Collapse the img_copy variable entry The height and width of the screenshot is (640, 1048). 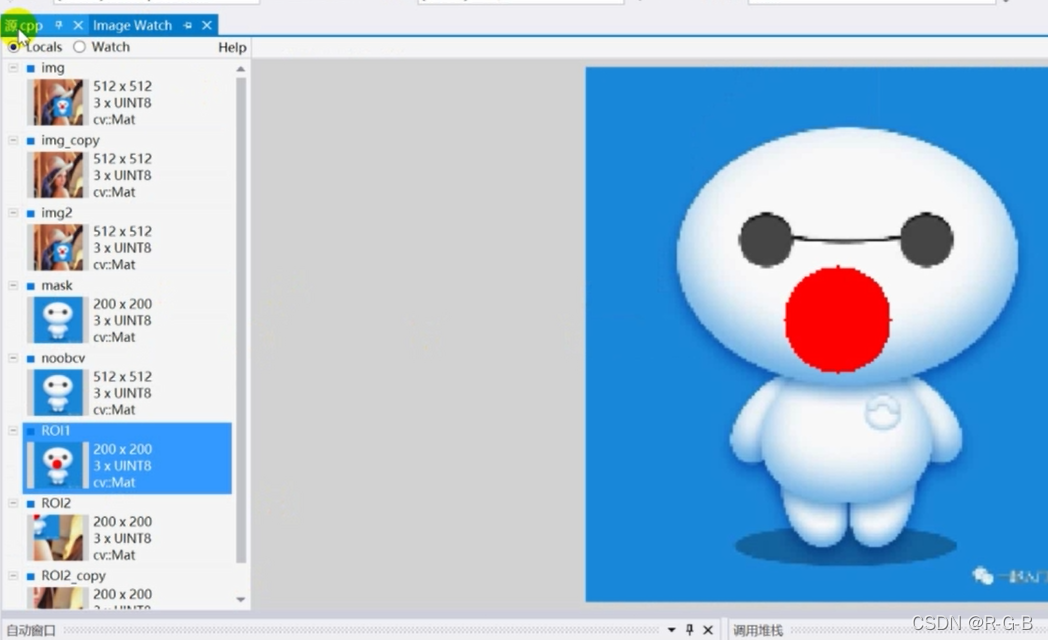(x=13, y=140)
